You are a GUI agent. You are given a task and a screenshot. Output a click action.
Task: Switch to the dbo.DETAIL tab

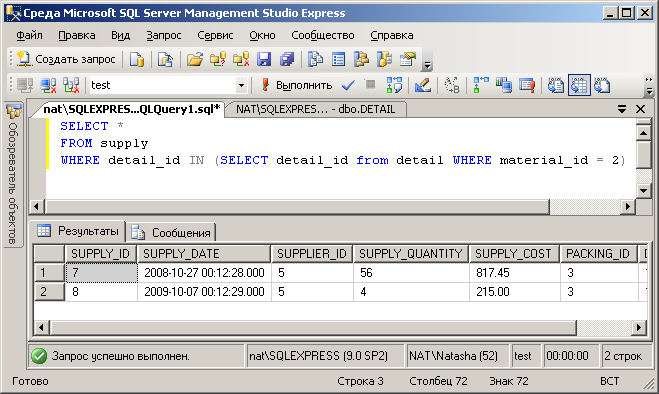316,109
